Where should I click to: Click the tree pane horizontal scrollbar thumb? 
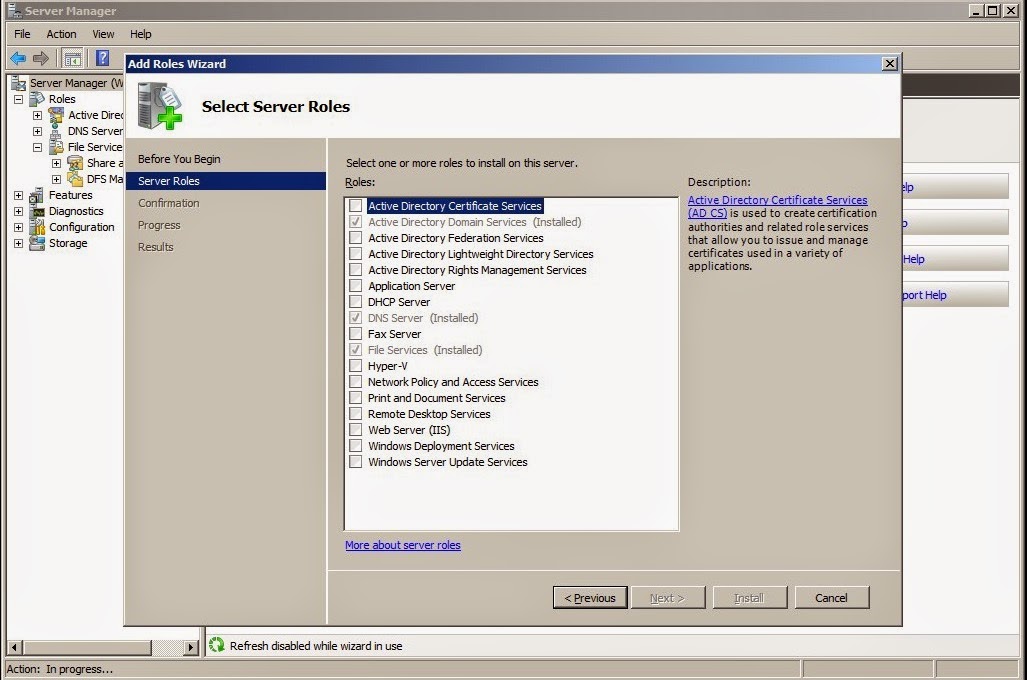click(87, 647)
